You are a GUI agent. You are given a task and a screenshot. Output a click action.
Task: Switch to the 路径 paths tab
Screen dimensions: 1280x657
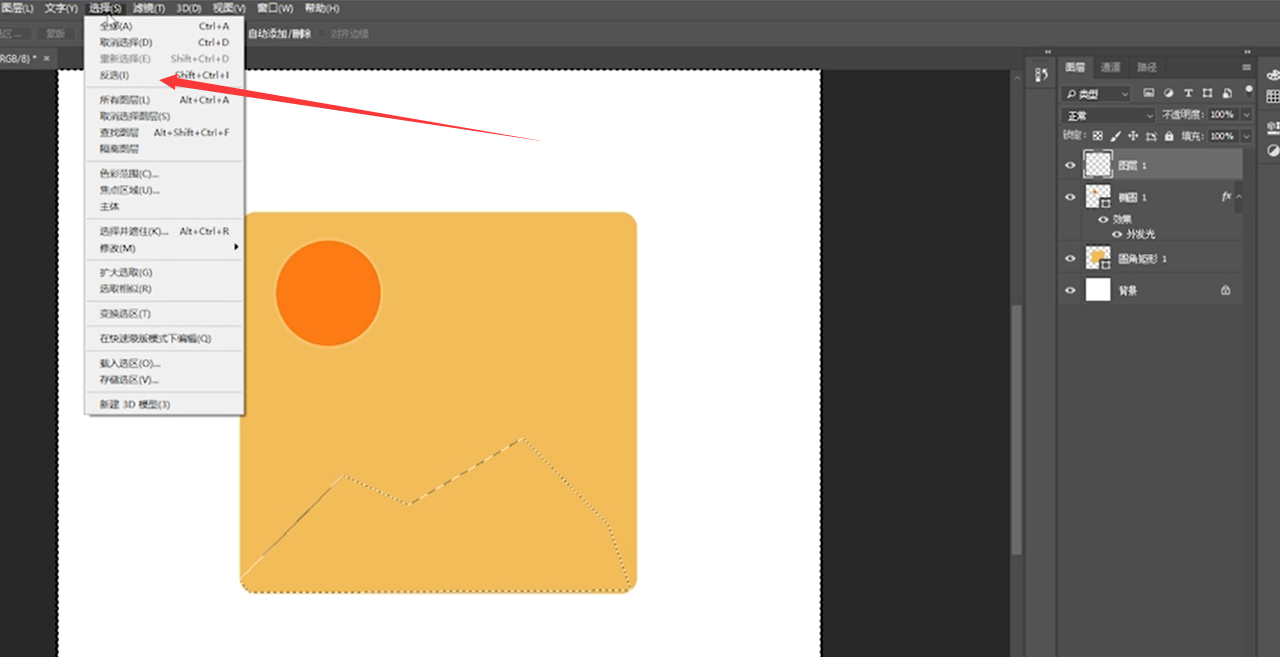pyautogui.click(x=1146, y=67)
